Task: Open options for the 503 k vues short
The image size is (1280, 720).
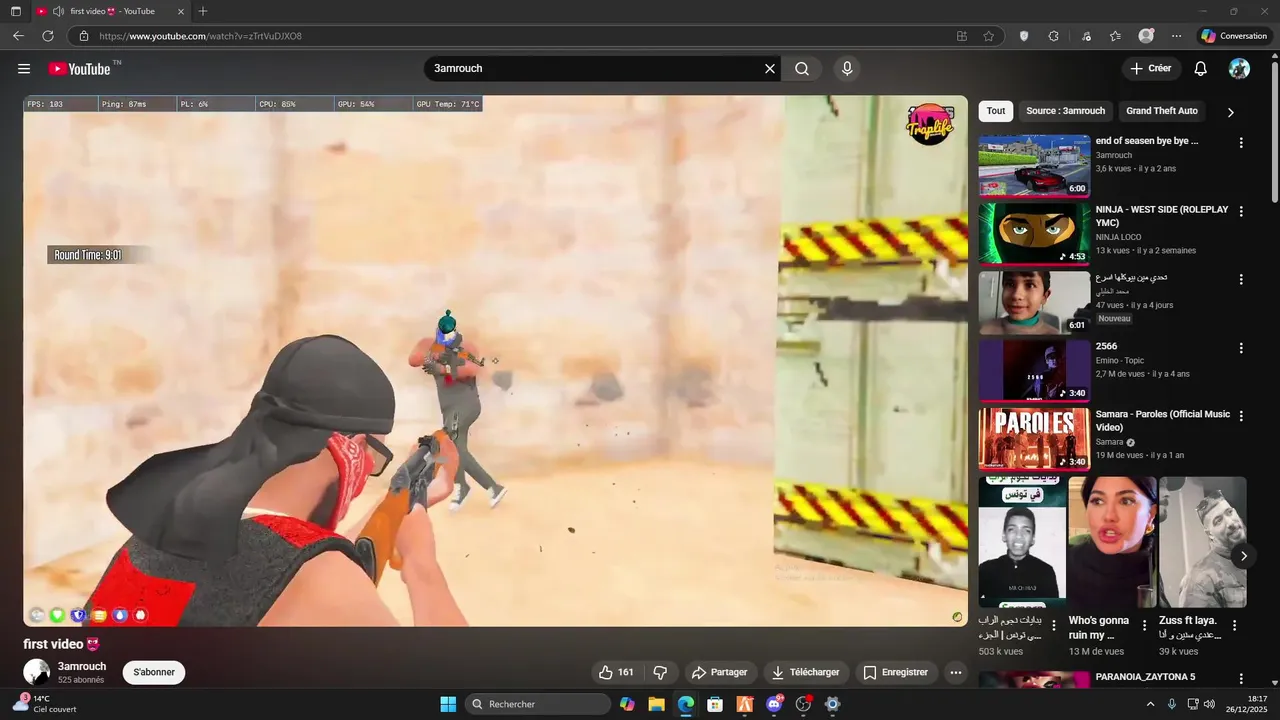Action: click(x=1053, y=625)
